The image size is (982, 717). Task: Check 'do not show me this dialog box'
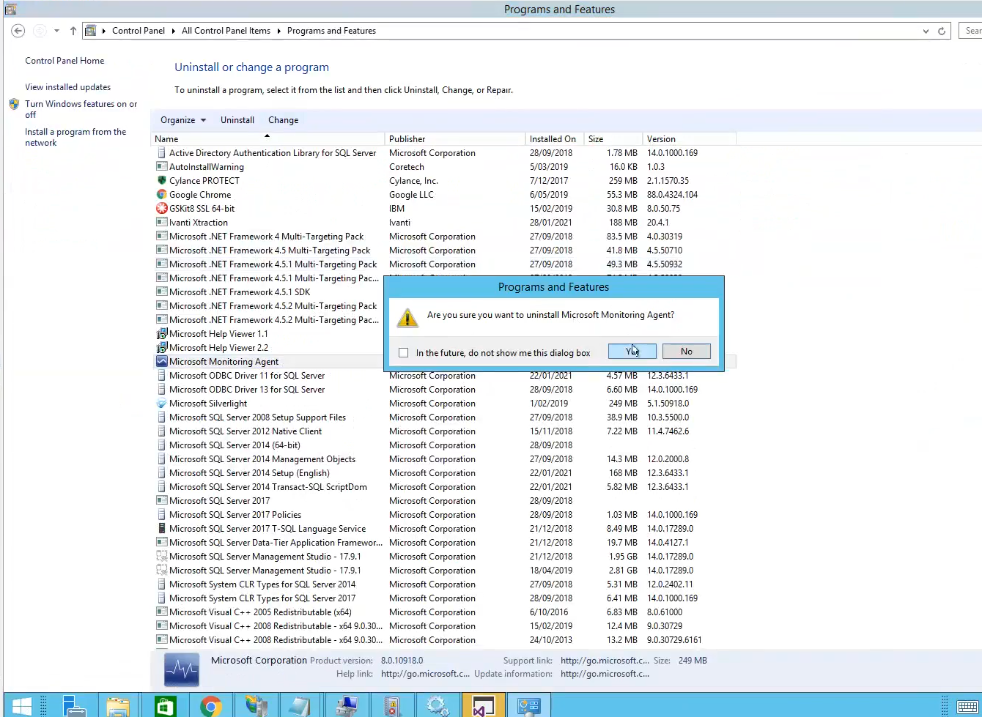pyautogui.click(x=403, y=352)
